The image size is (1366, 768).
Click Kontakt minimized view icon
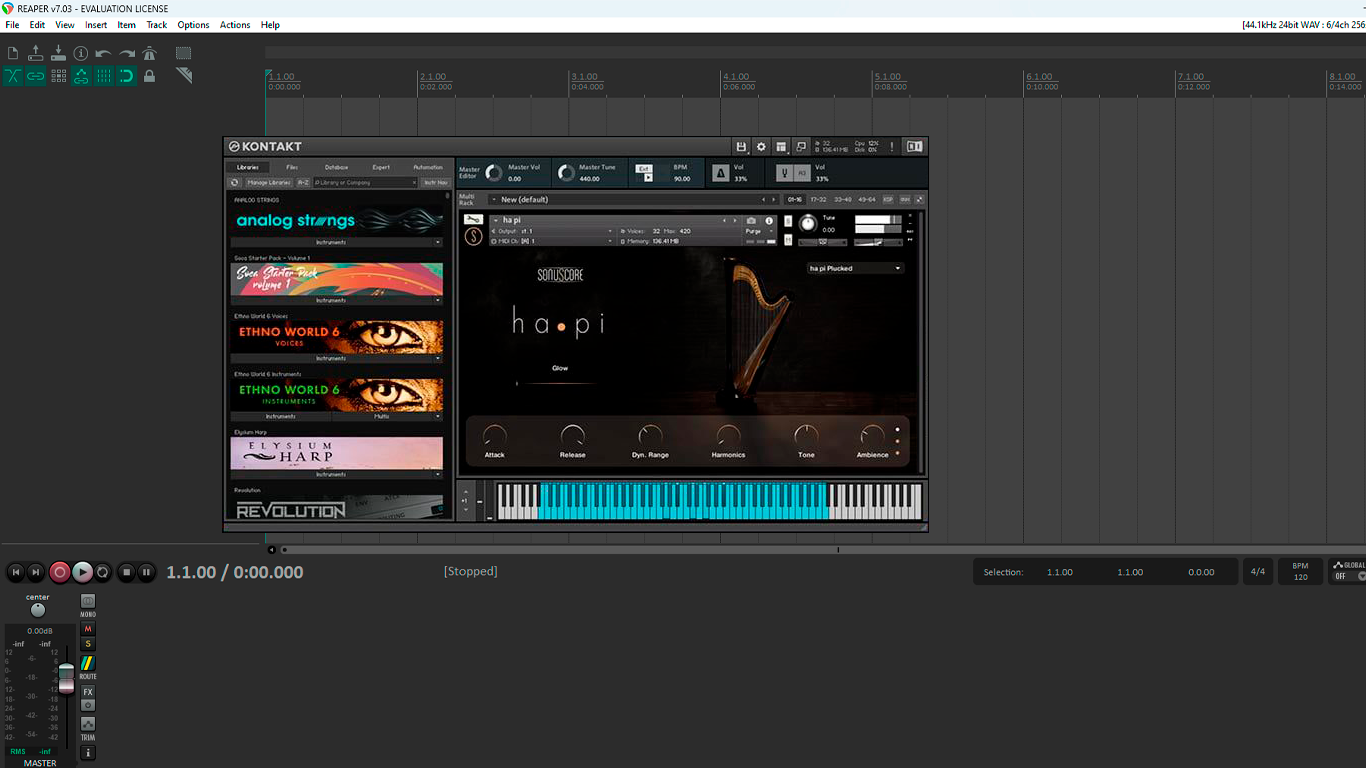[801, 146]
